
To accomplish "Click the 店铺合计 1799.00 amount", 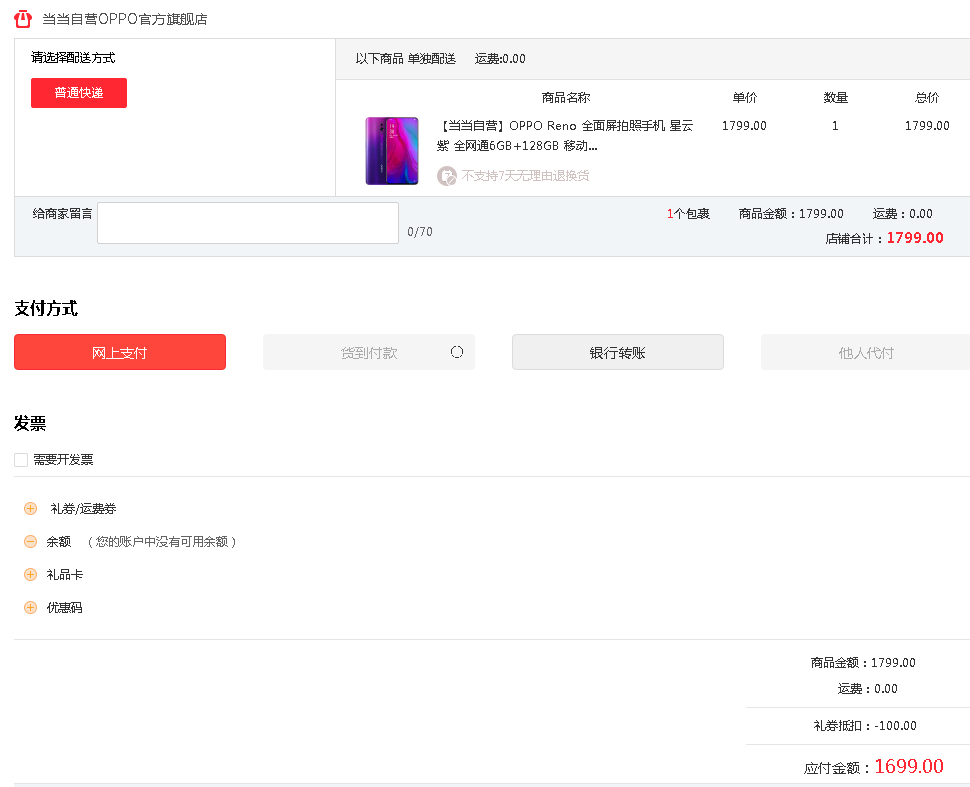I will pyautogui.click(x=915, y=238).
